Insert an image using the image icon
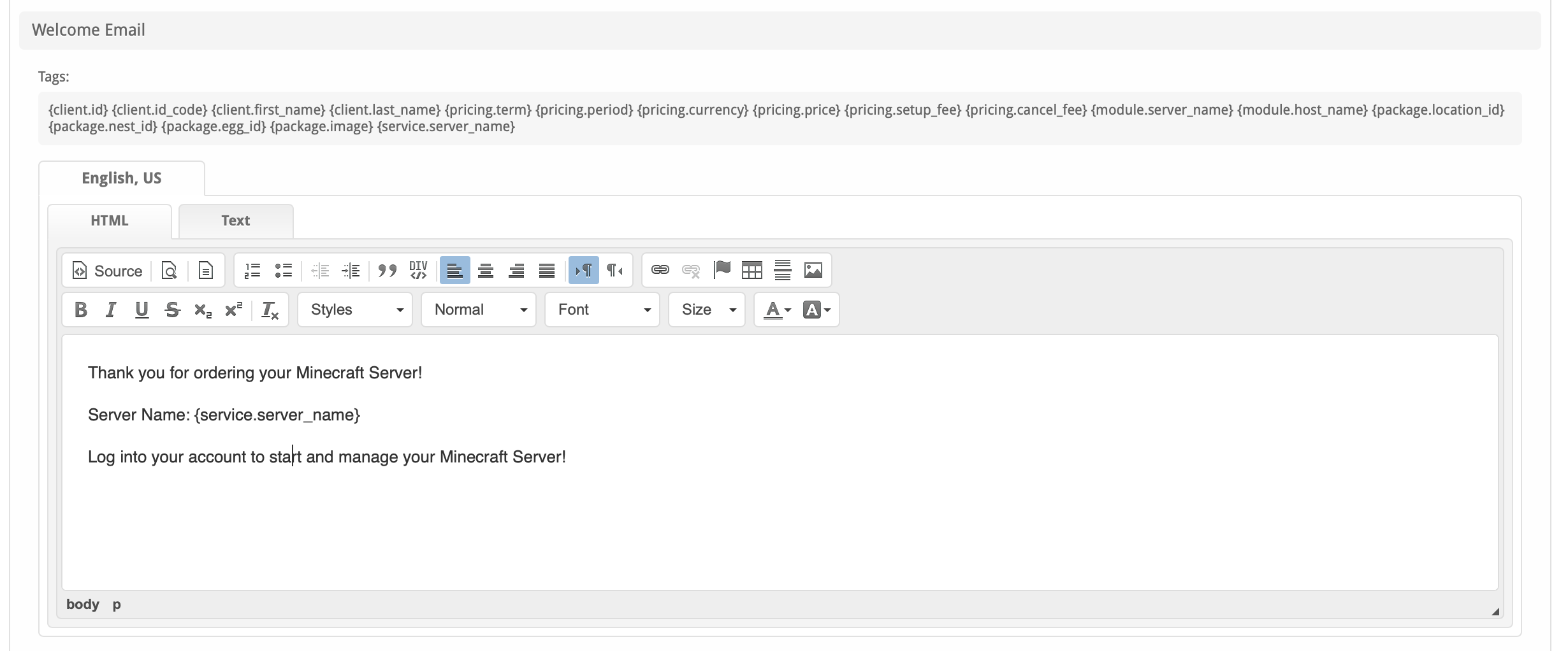Viewport: 1568px width, 651px height. pos(813,270)
